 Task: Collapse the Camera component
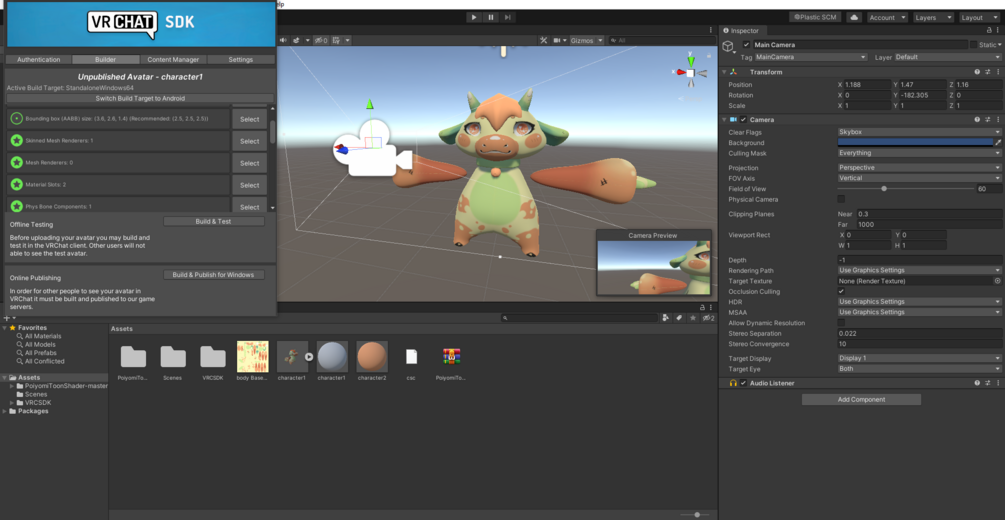[724, 119]
